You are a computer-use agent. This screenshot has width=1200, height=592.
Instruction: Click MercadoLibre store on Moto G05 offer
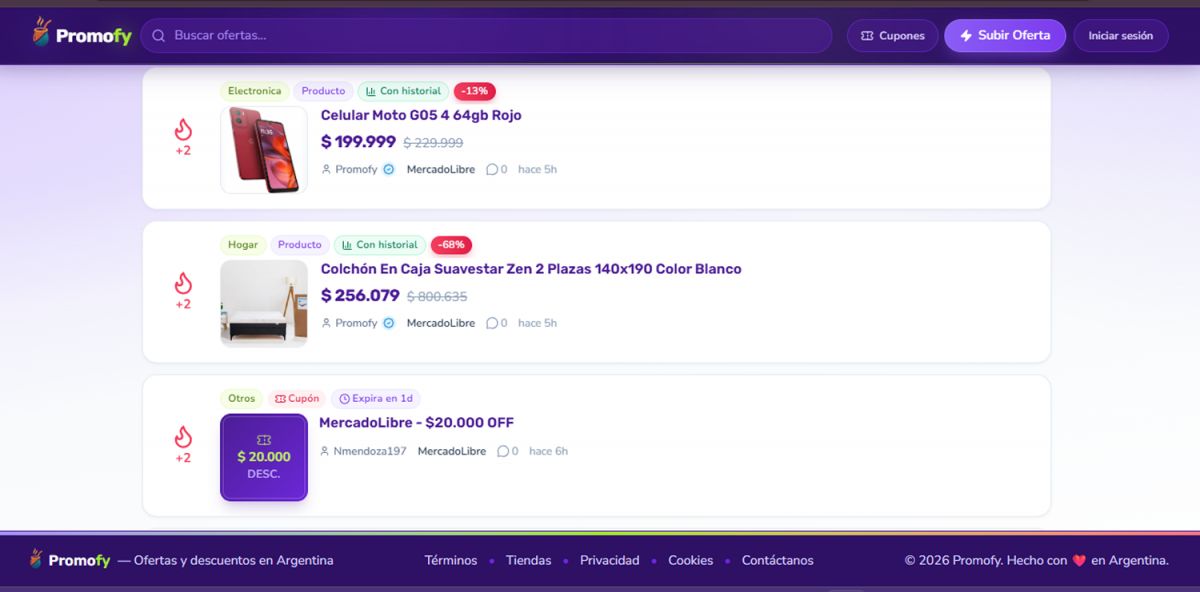pos(441,170)
